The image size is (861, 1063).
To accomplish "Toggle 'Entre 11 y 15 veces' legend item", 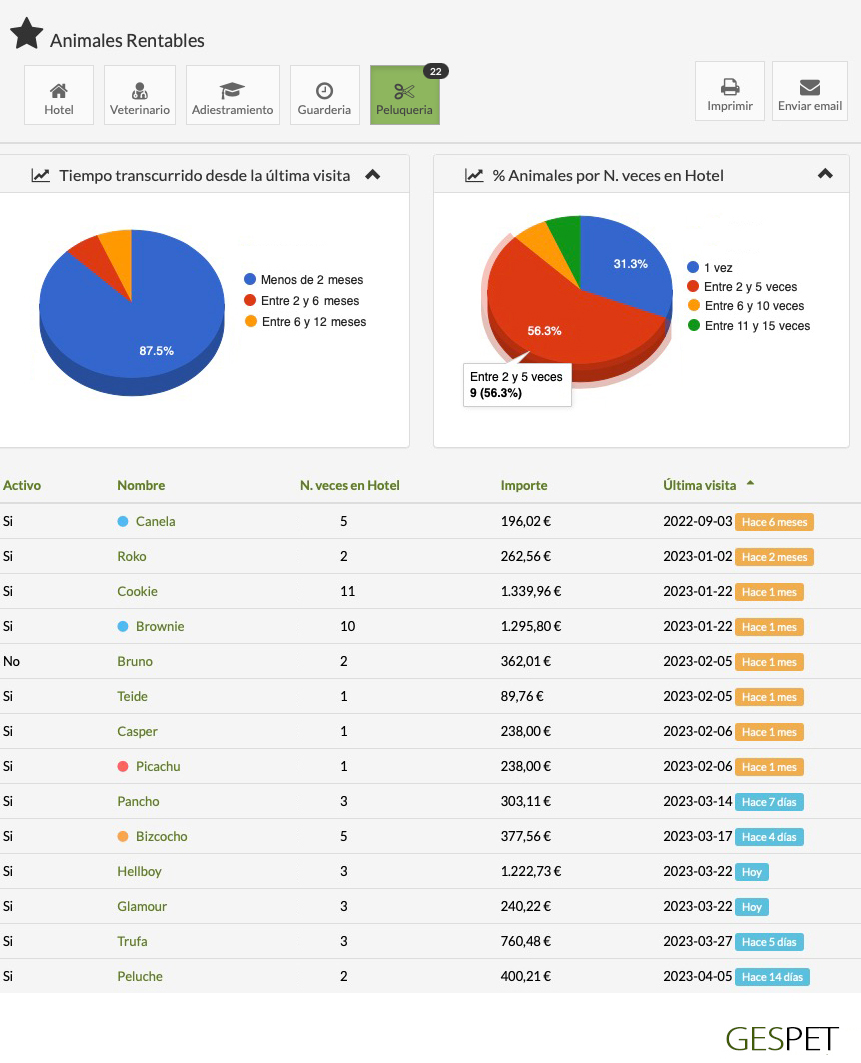I will click(x=756, y=326).
